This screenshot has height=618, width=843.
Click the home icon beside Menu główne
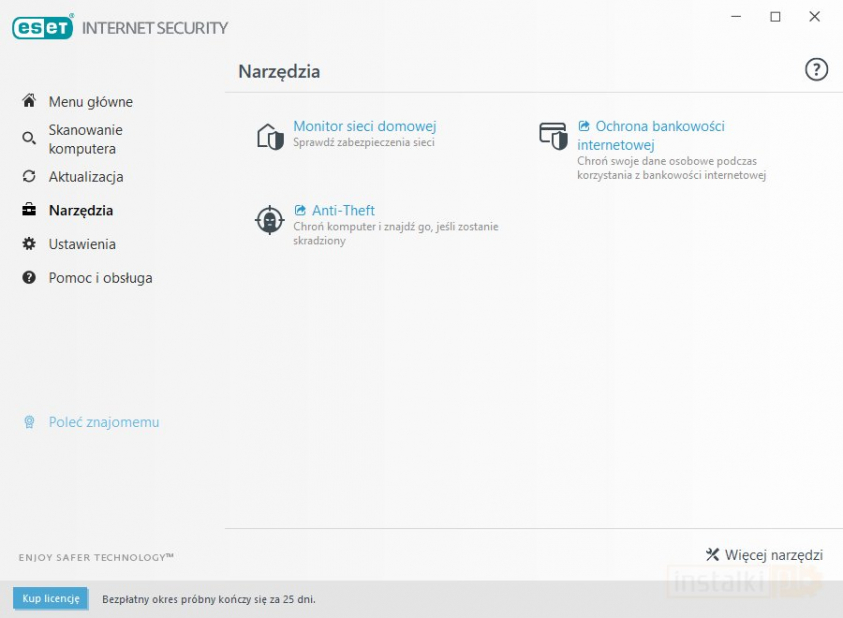[x=29, y=101]
